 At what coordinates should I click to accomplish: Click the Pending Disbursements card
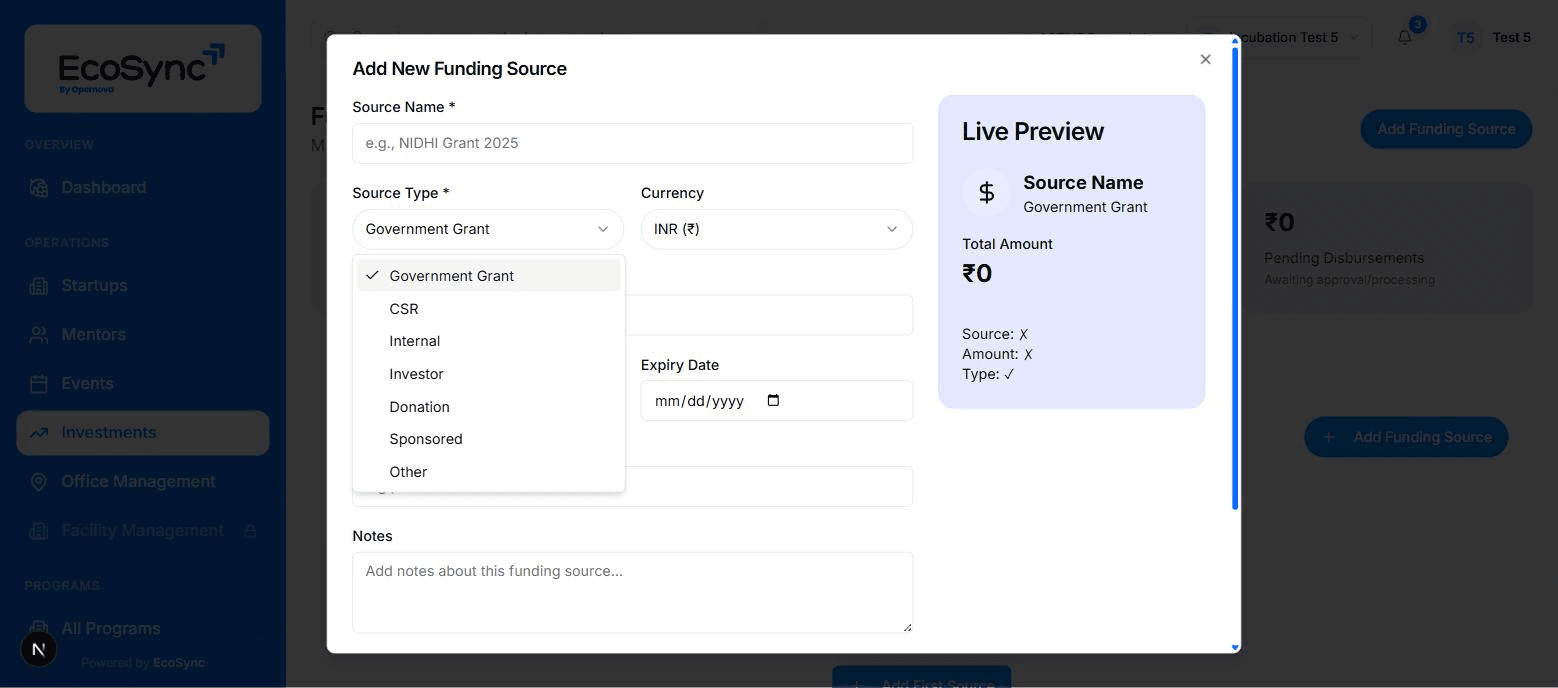[1388, 248]
